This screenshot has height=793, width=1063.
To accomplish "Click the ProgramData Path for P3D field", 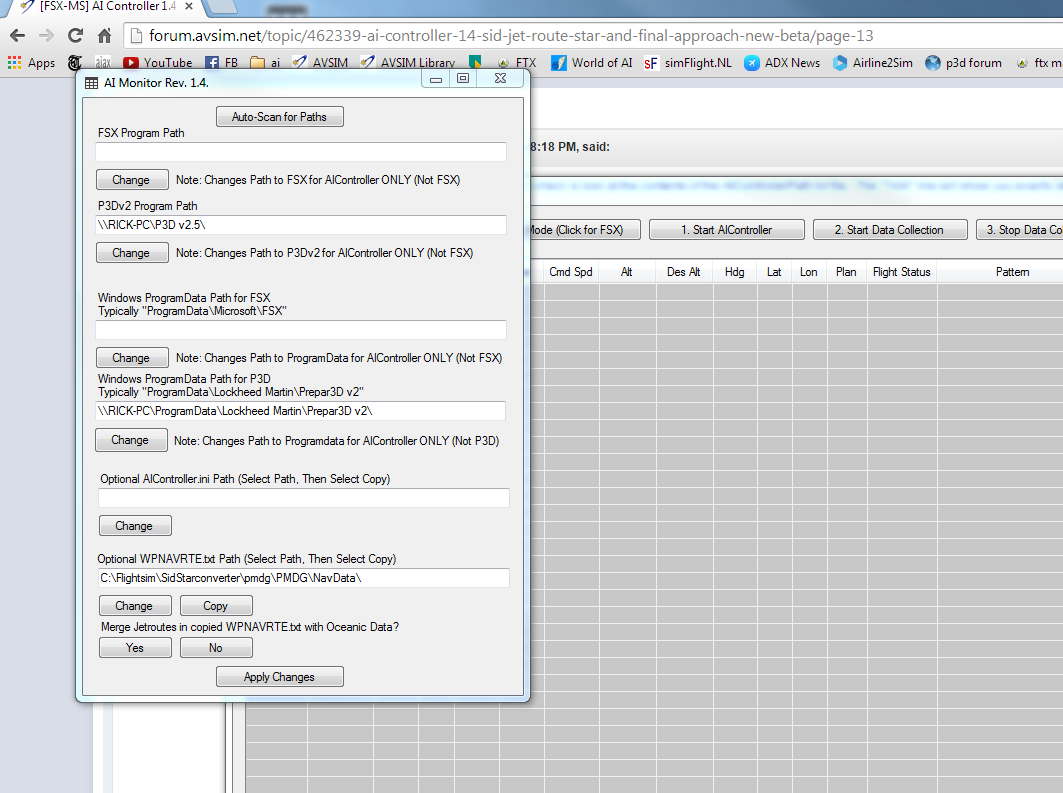I will pyautogui.click(x=300, y=411).
